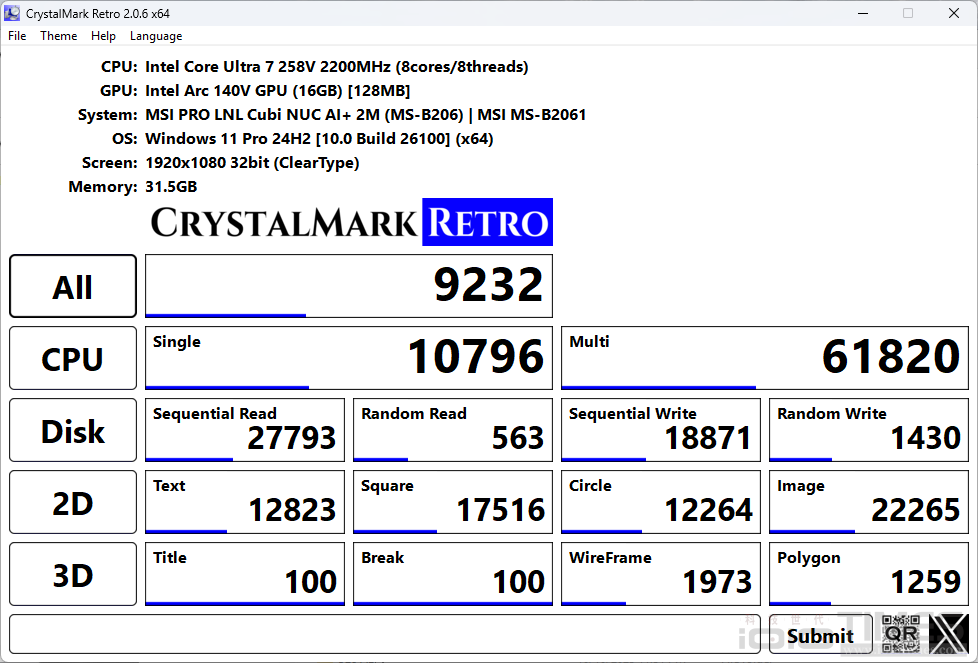Viewport: 978px width, 663px height.
Task: Submit the benchmark score
Action: point(820,634)
